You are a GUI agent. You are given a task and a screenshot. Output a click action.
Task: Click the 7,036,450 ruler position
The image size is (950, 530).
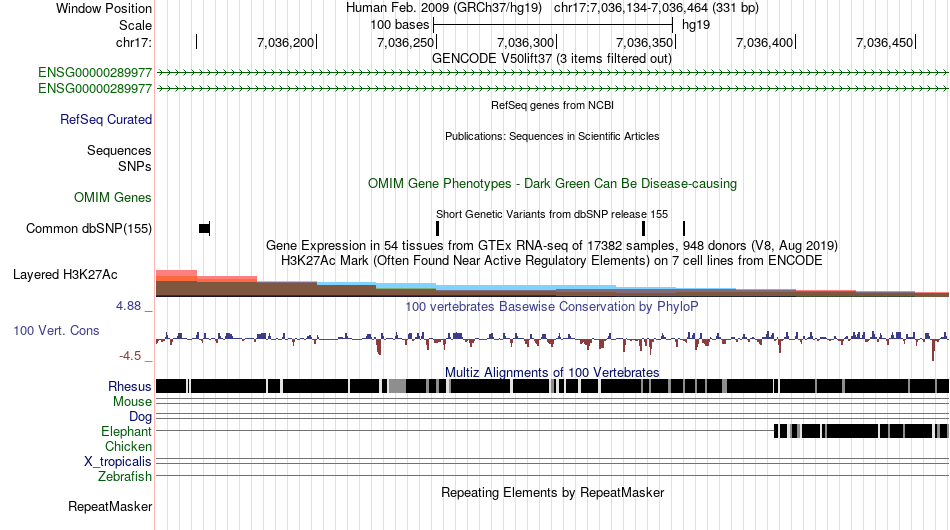[884, 42]
